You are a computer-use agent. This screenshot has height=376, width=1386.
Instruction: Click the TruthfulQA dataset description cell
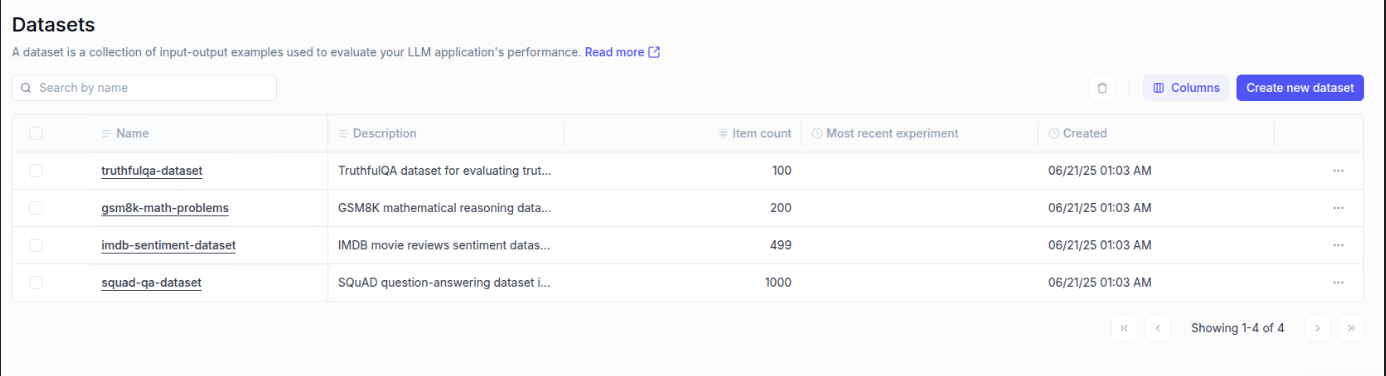[x=445, y=171]
